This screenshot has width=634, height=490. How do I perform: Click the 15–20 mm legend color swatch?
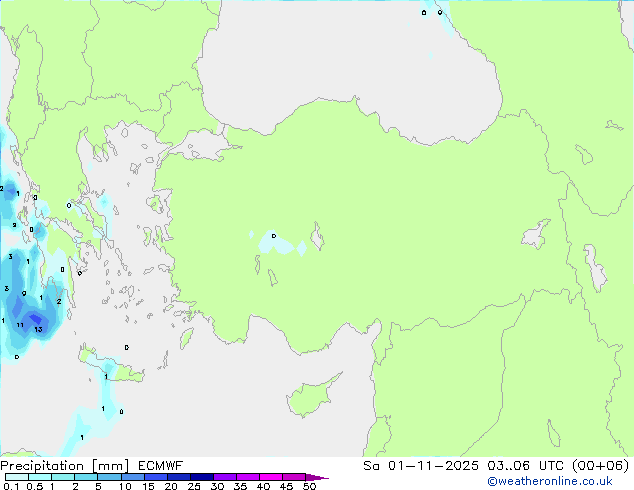click(x=155, y=477)
